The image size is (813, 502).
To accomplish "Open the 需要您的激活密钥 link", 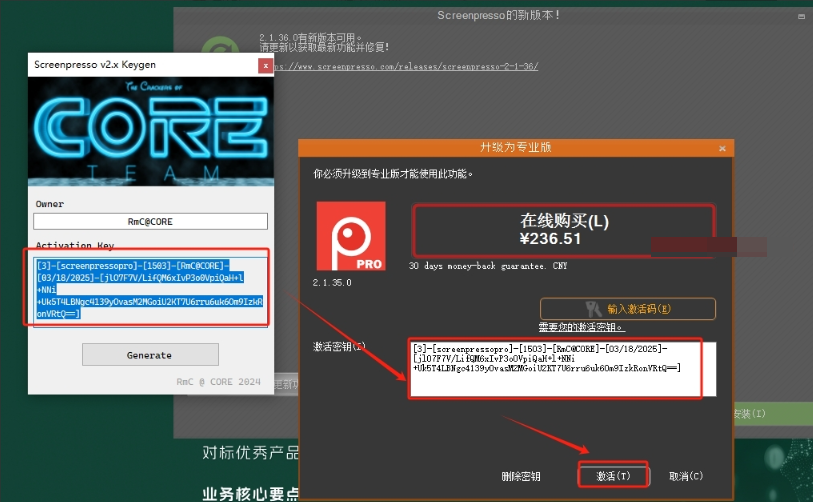I will point(582,327).
